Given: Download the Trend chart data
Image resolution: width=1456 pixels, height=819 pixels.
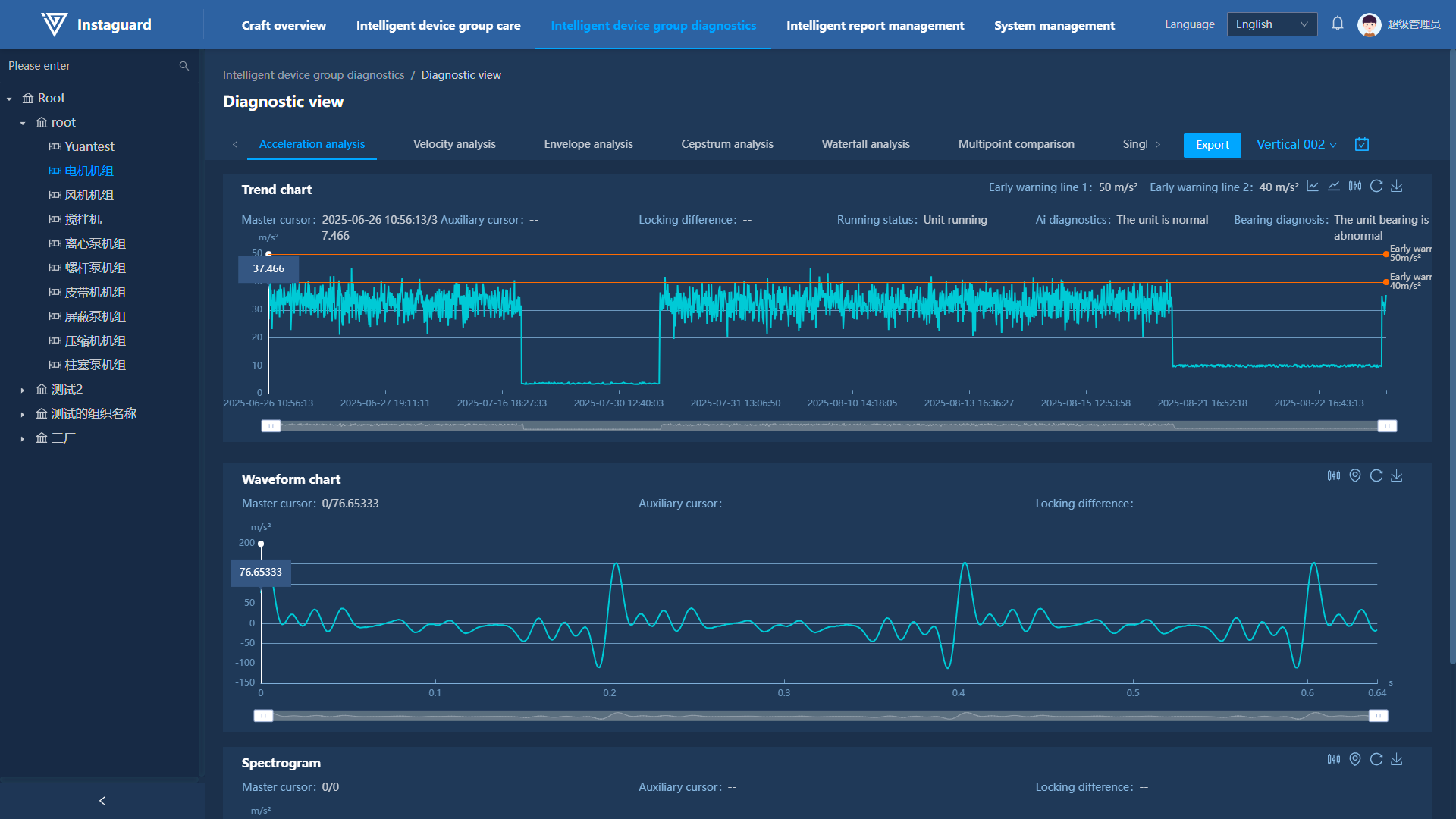Looking at the screenshot, I should [1397, 187].
